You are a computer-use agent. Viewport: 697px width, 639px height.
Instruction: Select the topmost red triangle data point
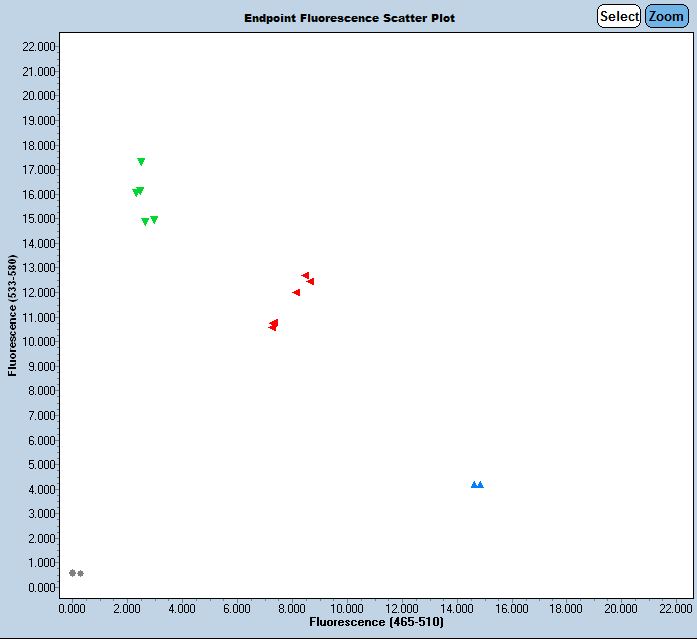(x=306, y=276)
